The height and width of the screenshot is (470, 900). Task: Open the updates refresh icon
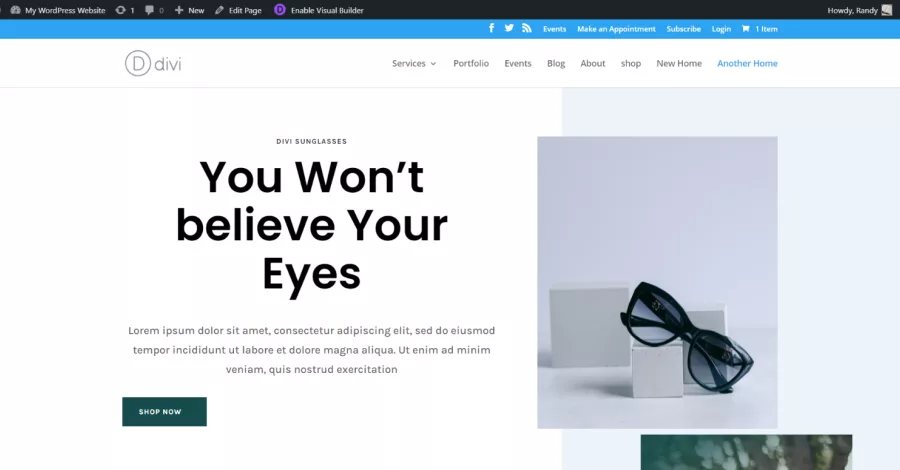120,10
